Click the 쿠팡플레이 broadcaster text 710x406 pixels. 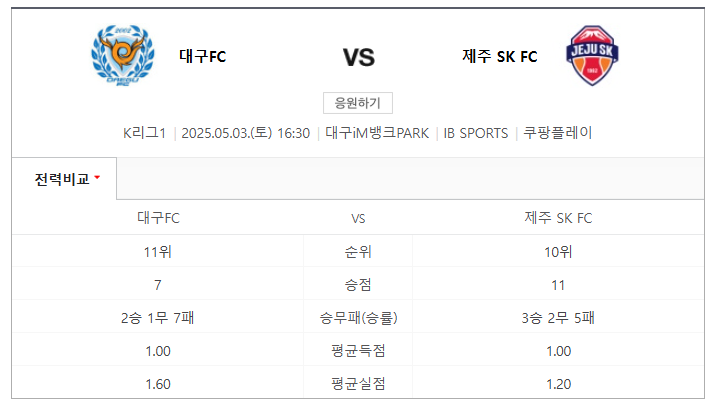tap(557, 133)
